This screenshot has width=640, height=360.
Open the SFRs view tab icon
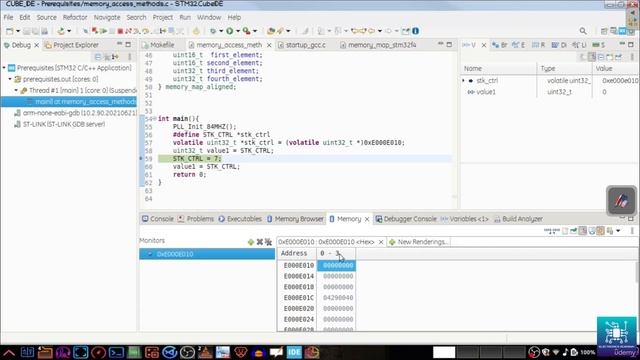click(599, 45)
